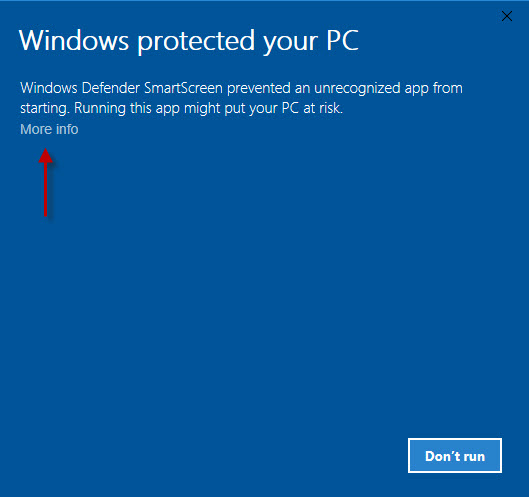
Task: Dismiss the warning using Don't run
Action: click(455, 455)
